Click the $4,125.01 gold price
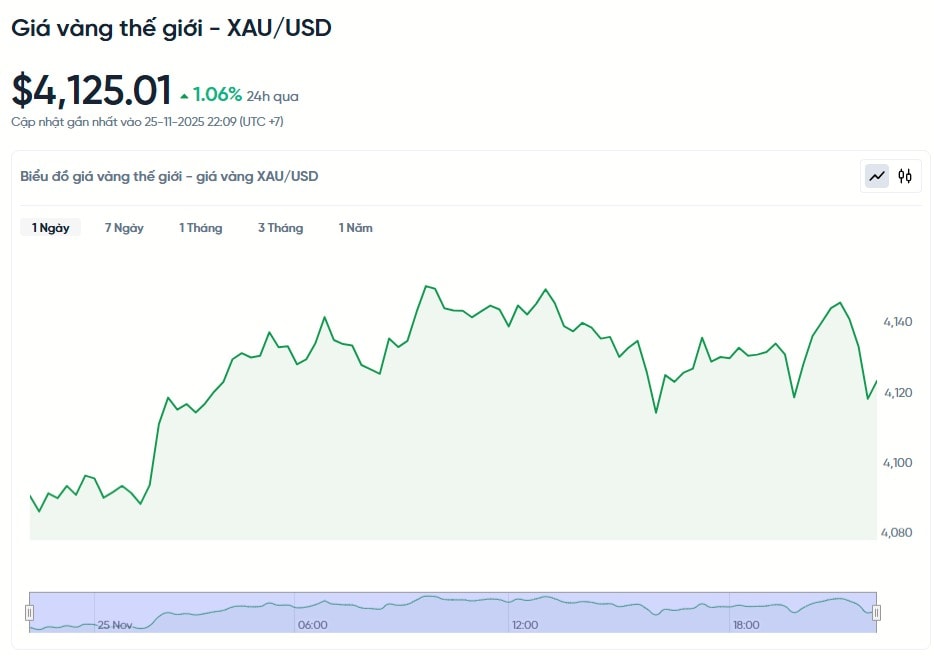934x656 pixels. point(91,91)
